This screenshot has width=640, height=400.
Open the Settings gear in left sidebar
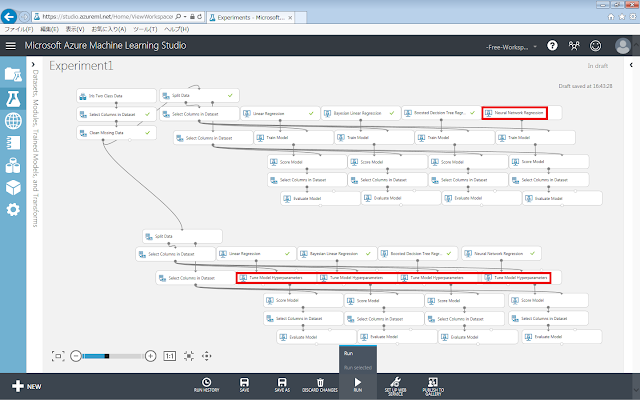(x=13, y=210)
